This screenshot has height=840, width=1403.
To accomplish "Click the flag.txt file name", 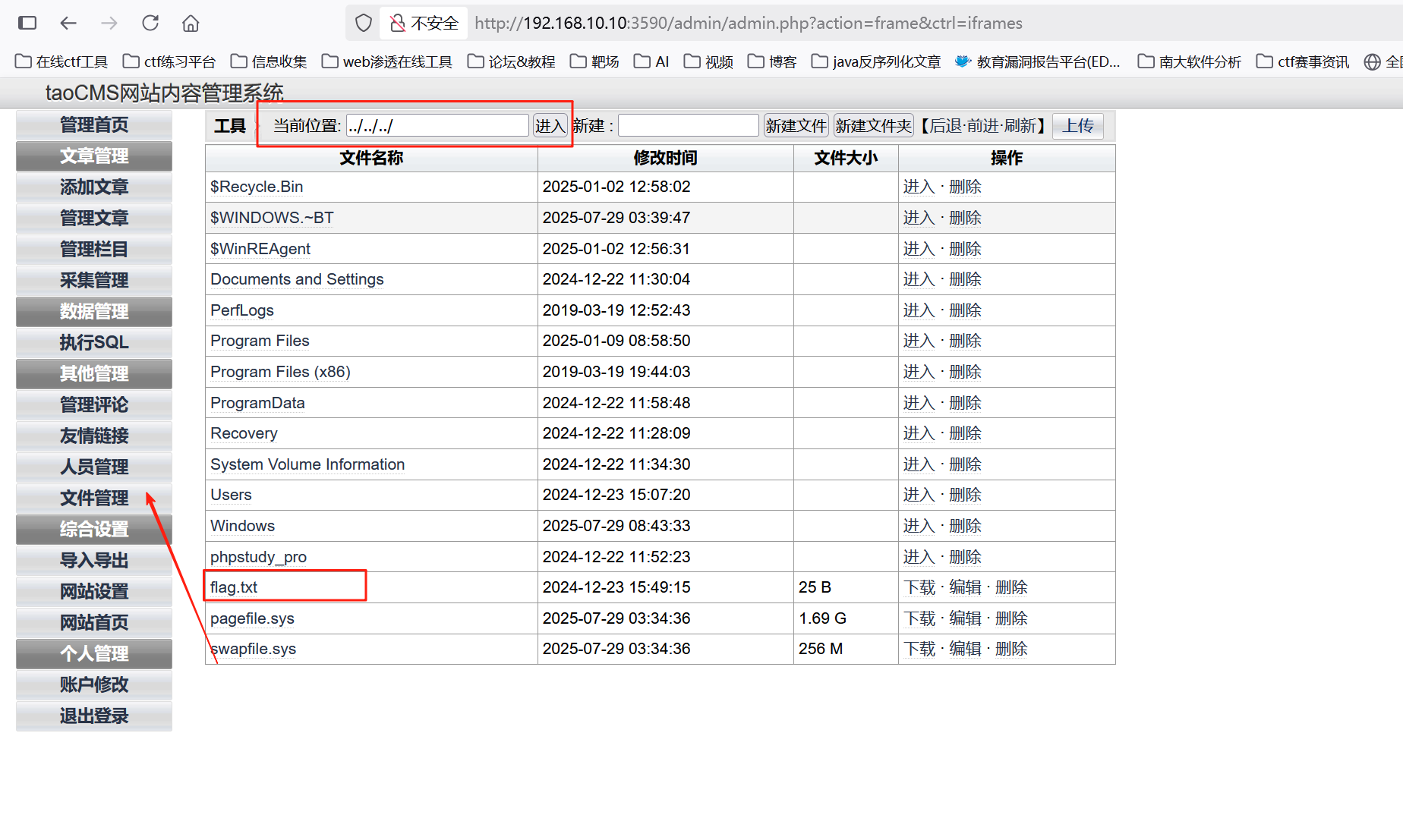I will (234, 587).
